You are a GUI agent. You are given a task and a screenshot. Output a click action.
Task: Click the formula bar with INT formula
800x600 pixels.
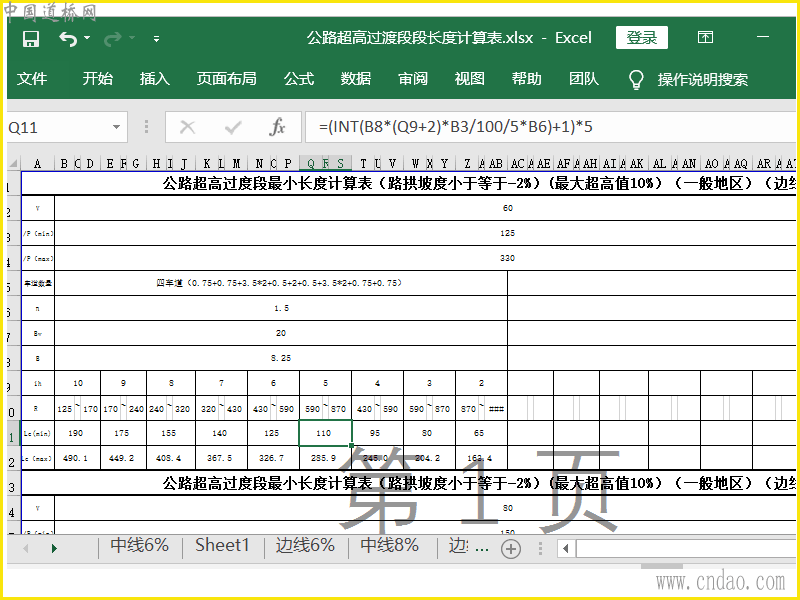pyautogui.click(x=550, y=127)
